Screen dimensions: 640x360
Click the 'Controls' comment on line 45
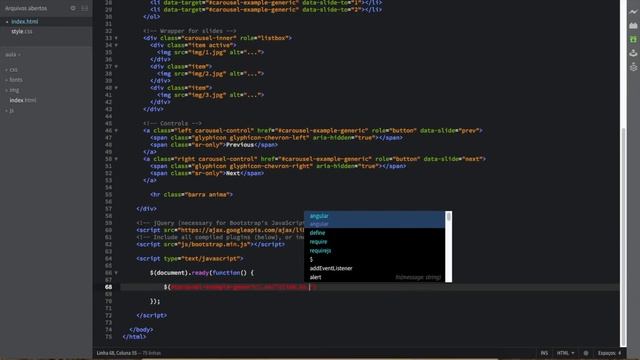(172, 123)
